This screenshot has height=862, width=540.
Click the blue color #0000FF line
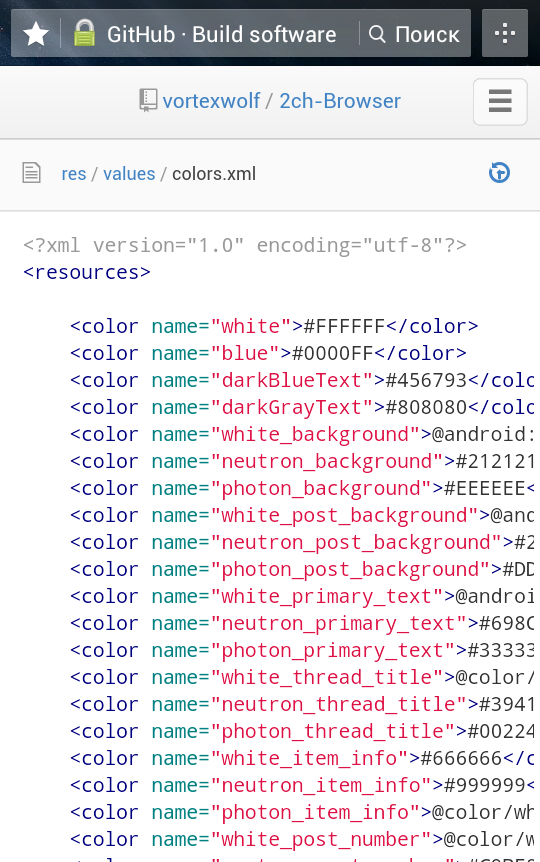pos(268,353)
